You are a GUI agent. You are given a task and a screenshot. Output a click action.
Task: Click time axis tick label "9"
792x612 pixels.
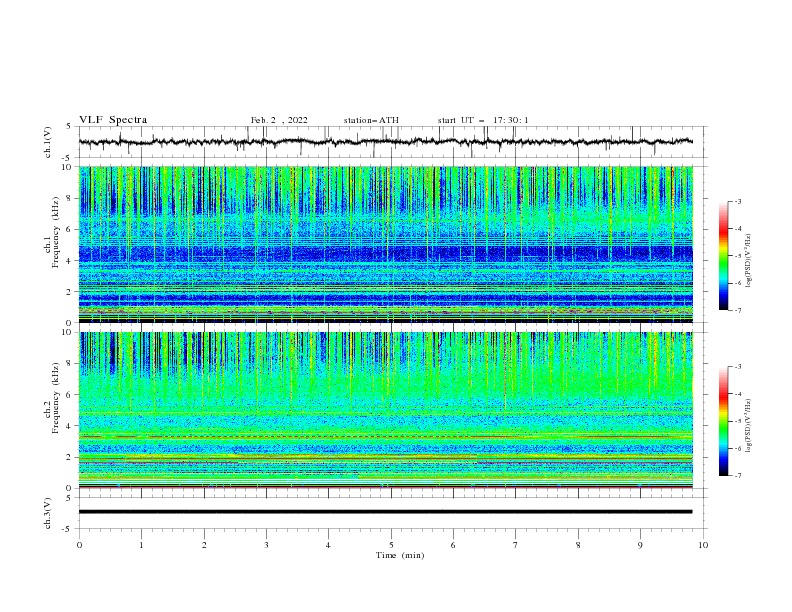[x=640, y=545]
